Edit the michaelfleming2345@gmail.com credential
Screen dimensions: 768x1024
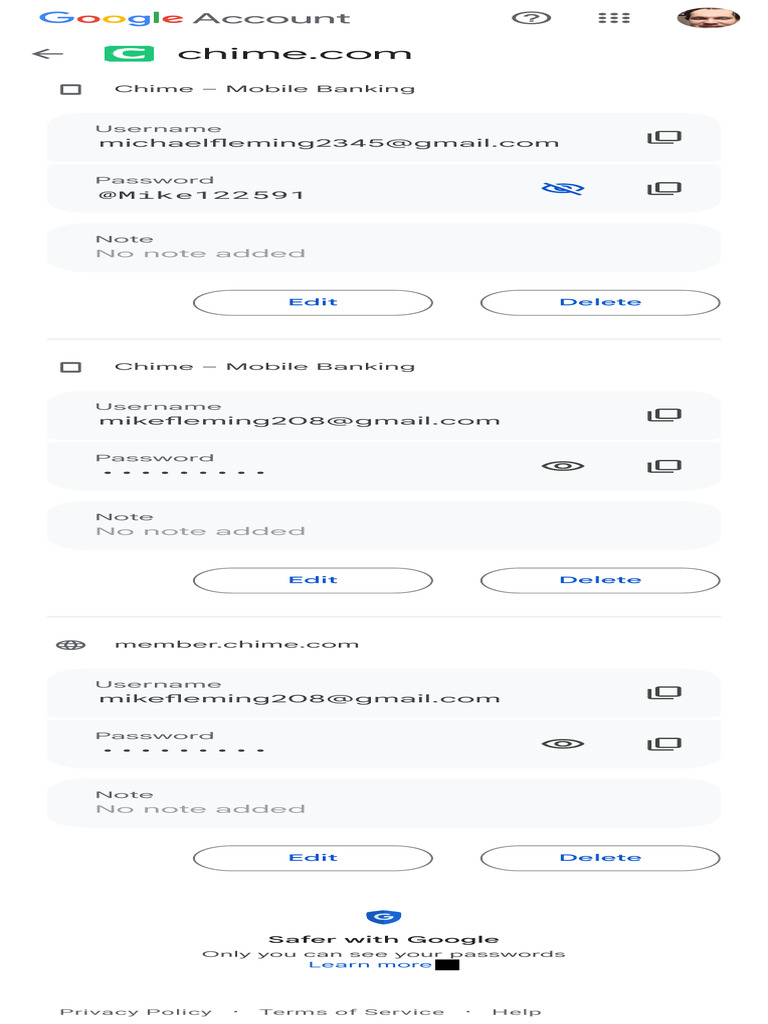(x=313, y=302)
